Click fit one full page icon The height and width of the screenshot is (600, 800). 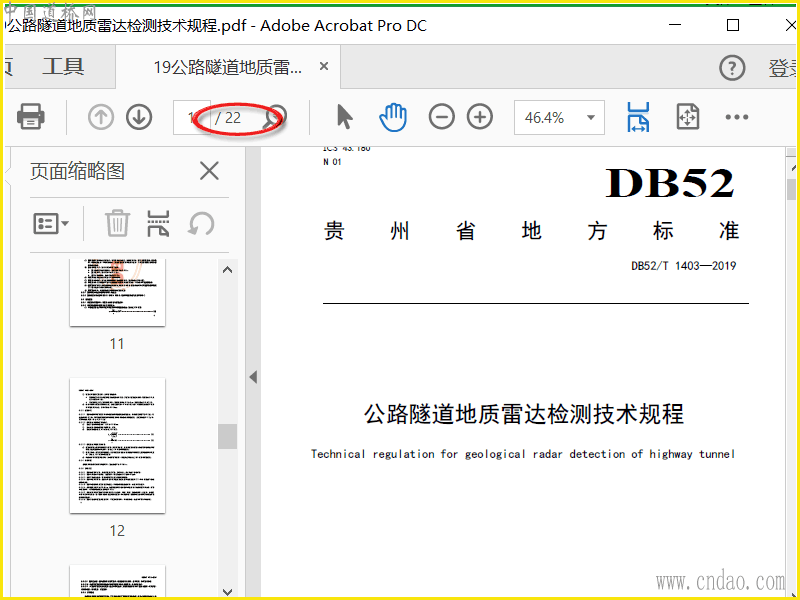[687, 117]
